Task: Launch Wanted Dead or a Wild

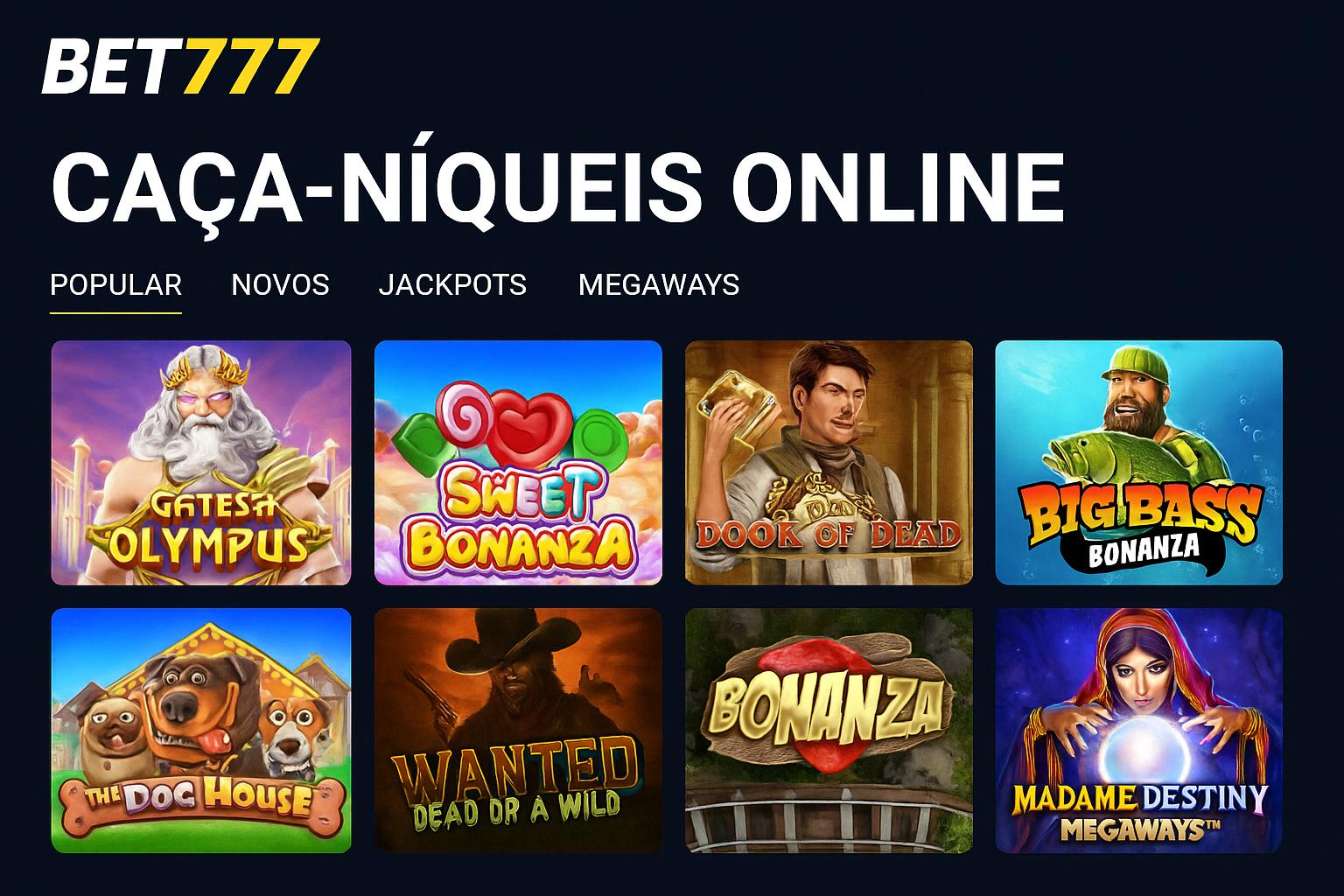Action: pyautogui.click(x=518, y=731)
